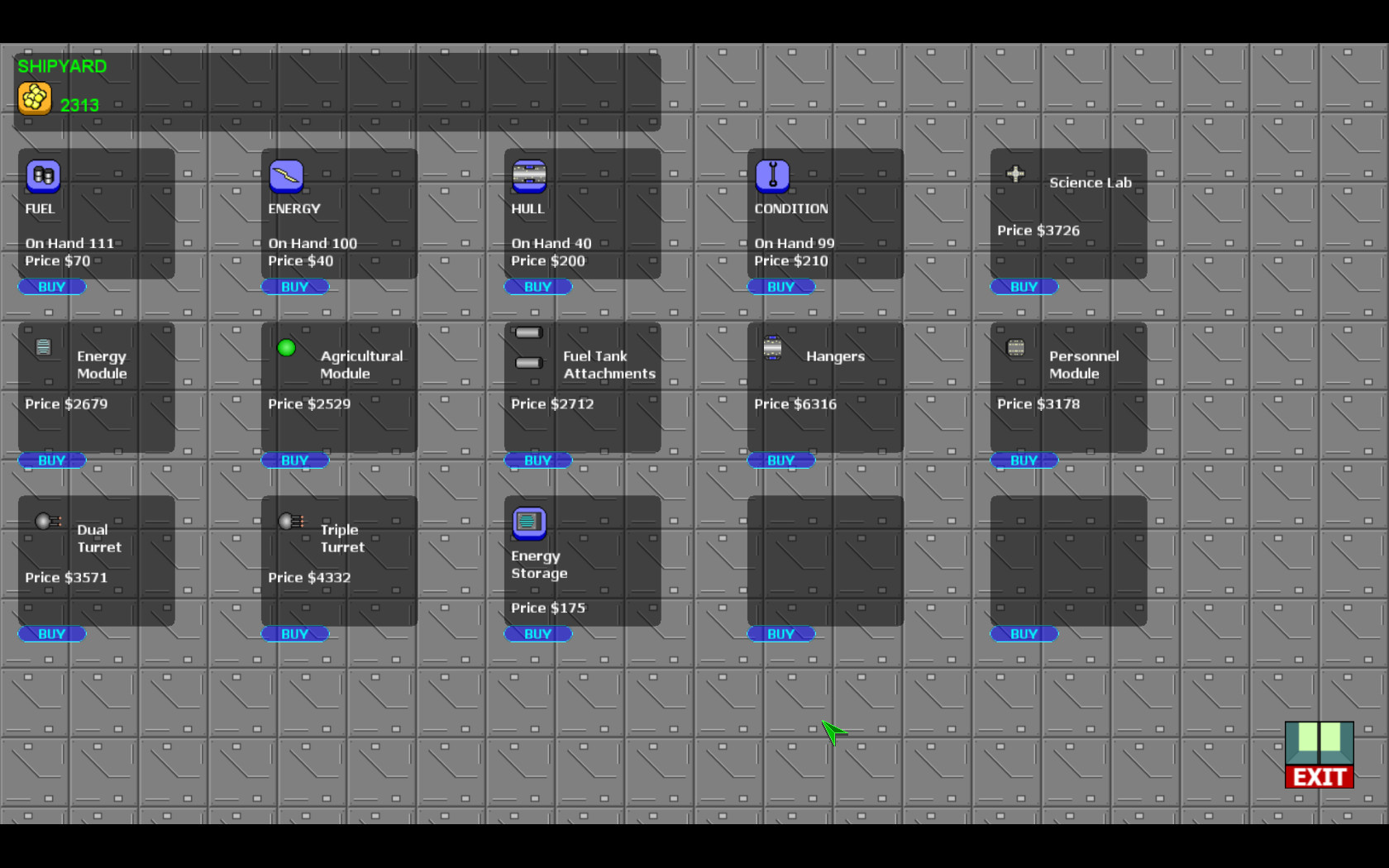This screenshot has height=868, width=1389.
Task: Click the Energy Module icon
Action: (x=44, y=347)
